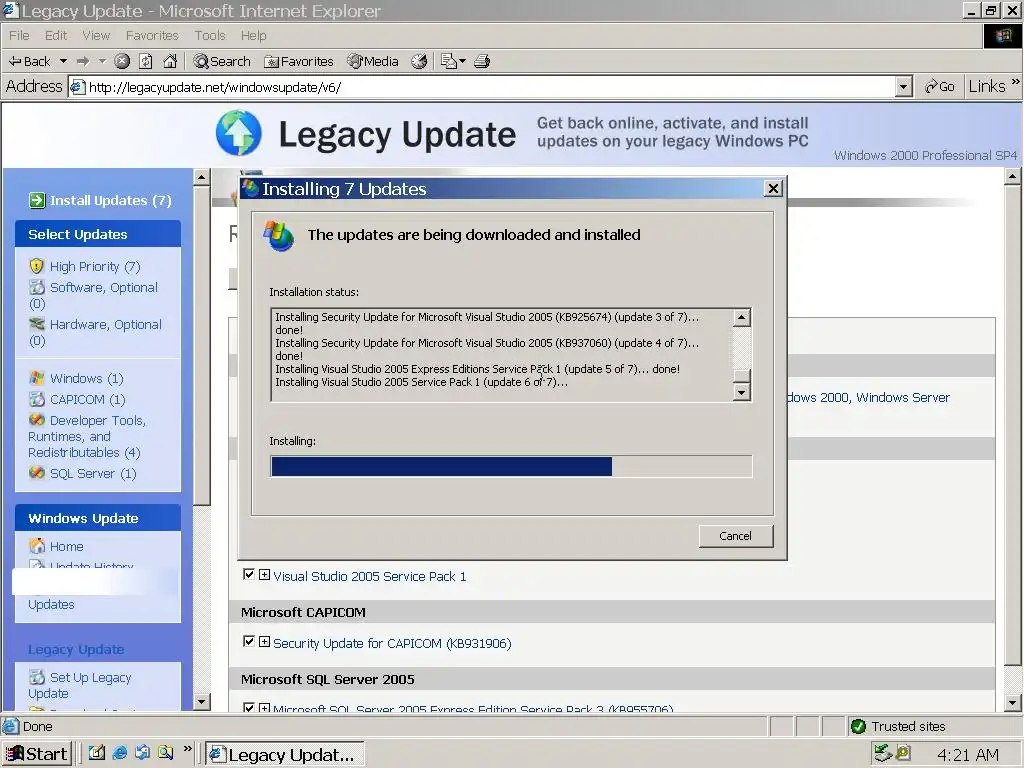This screenshot has height=768, width=1024.
Task: Open the Forward button history dropdown
Action: click(102, 61)
